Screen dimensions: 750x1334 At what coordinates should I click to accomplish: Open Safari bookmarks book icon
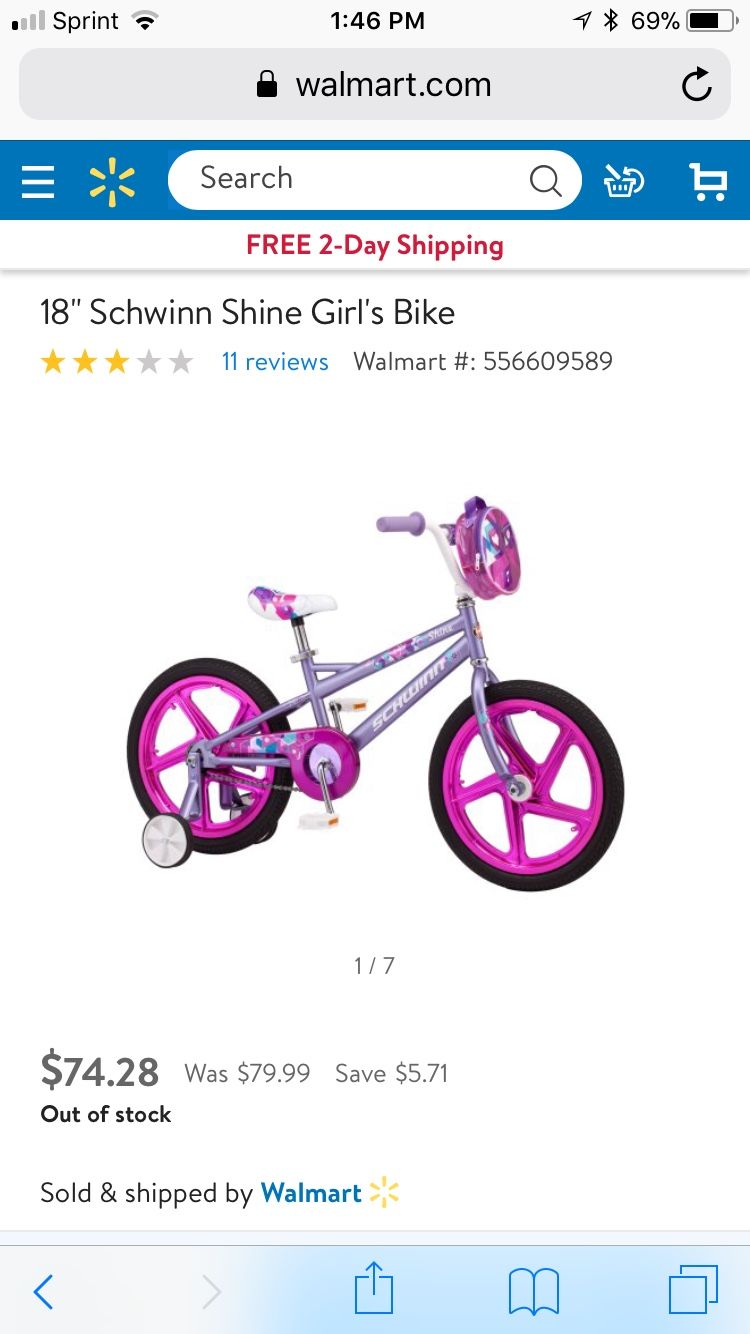click(x=534, y=1291)
